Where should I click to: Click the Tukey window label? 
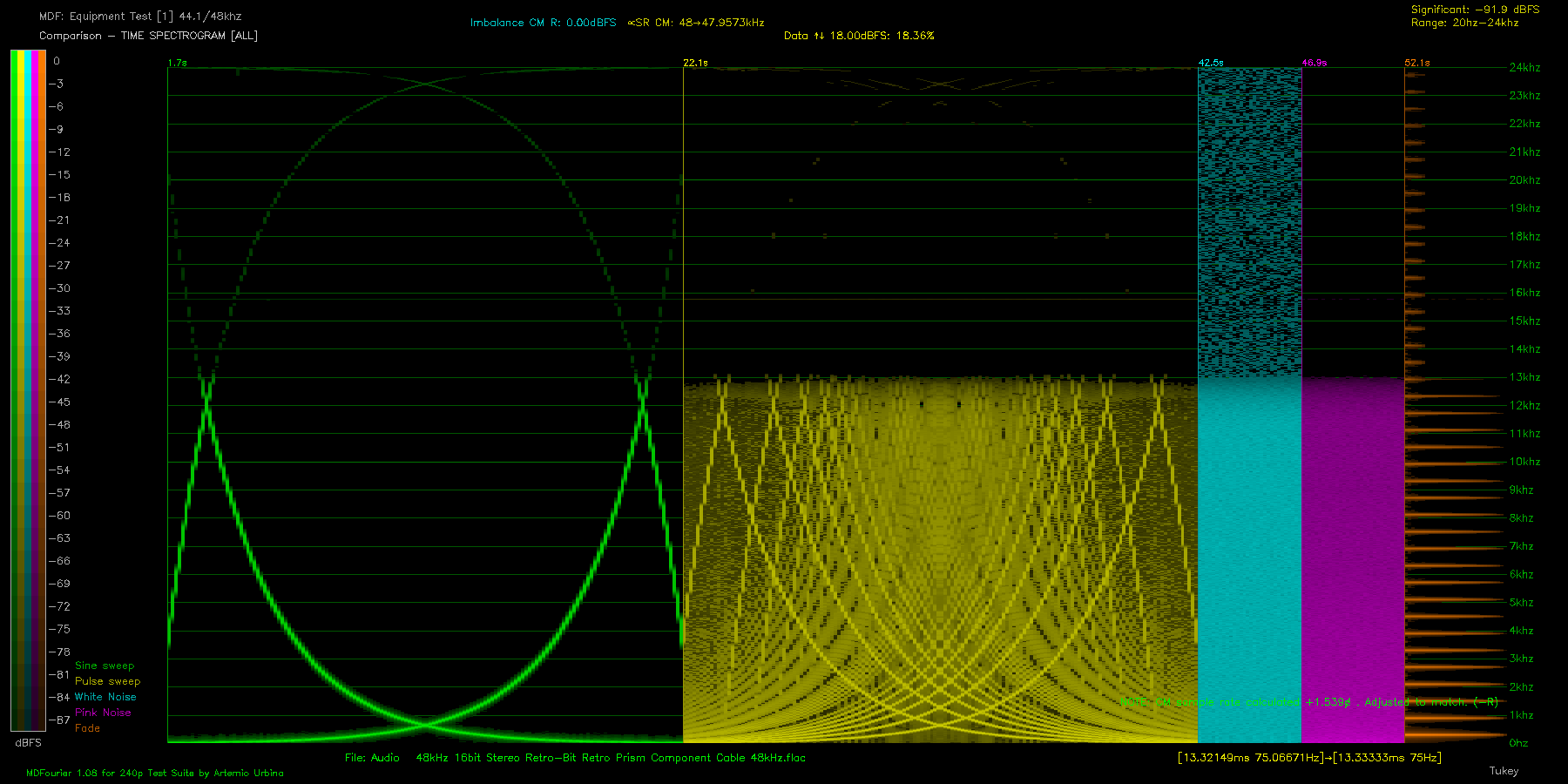pos(1504,771)
